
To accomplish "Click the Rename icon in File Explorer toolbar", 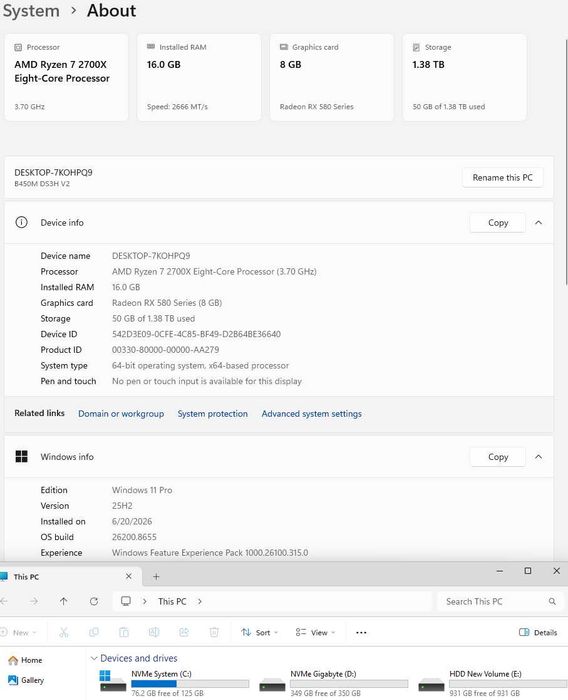I will pyautogui.click(x=154, y=632).
